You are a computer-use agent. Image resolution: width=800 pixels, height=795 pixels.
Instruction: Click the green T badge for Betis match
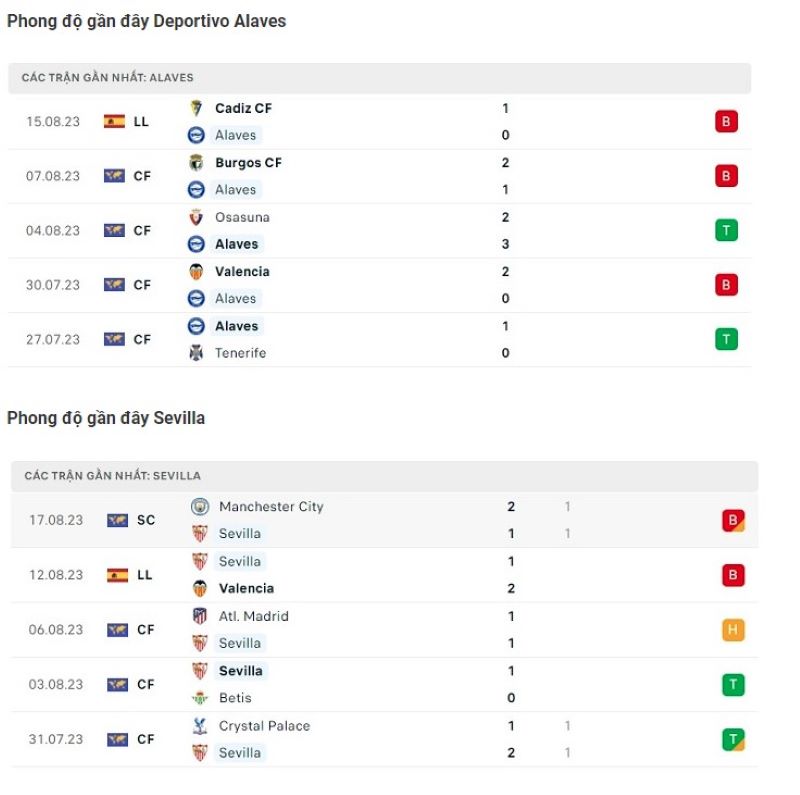[x=733, y=685]
